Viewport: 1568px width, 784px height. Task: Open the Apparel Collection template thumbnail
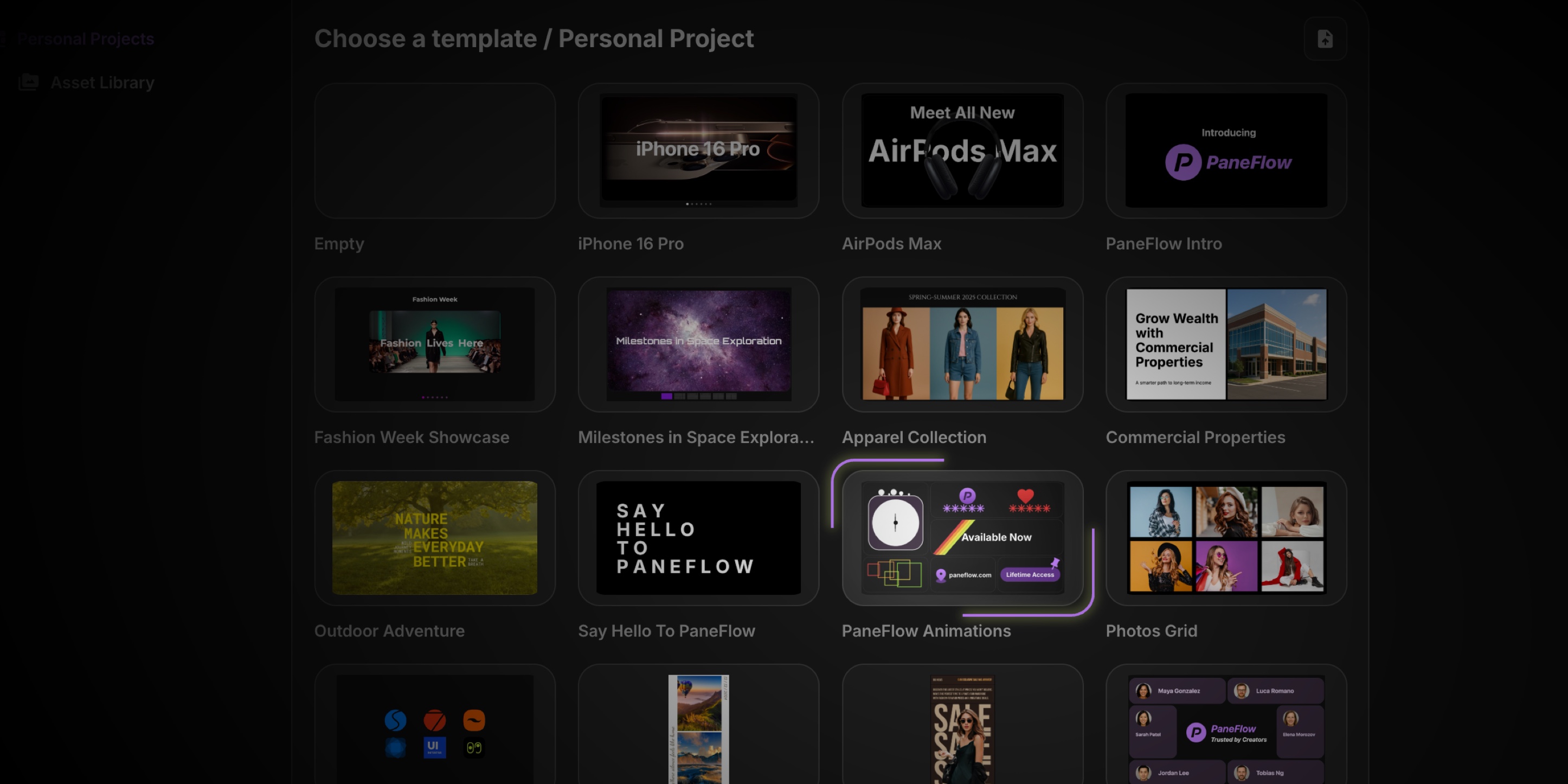(962, 344)
